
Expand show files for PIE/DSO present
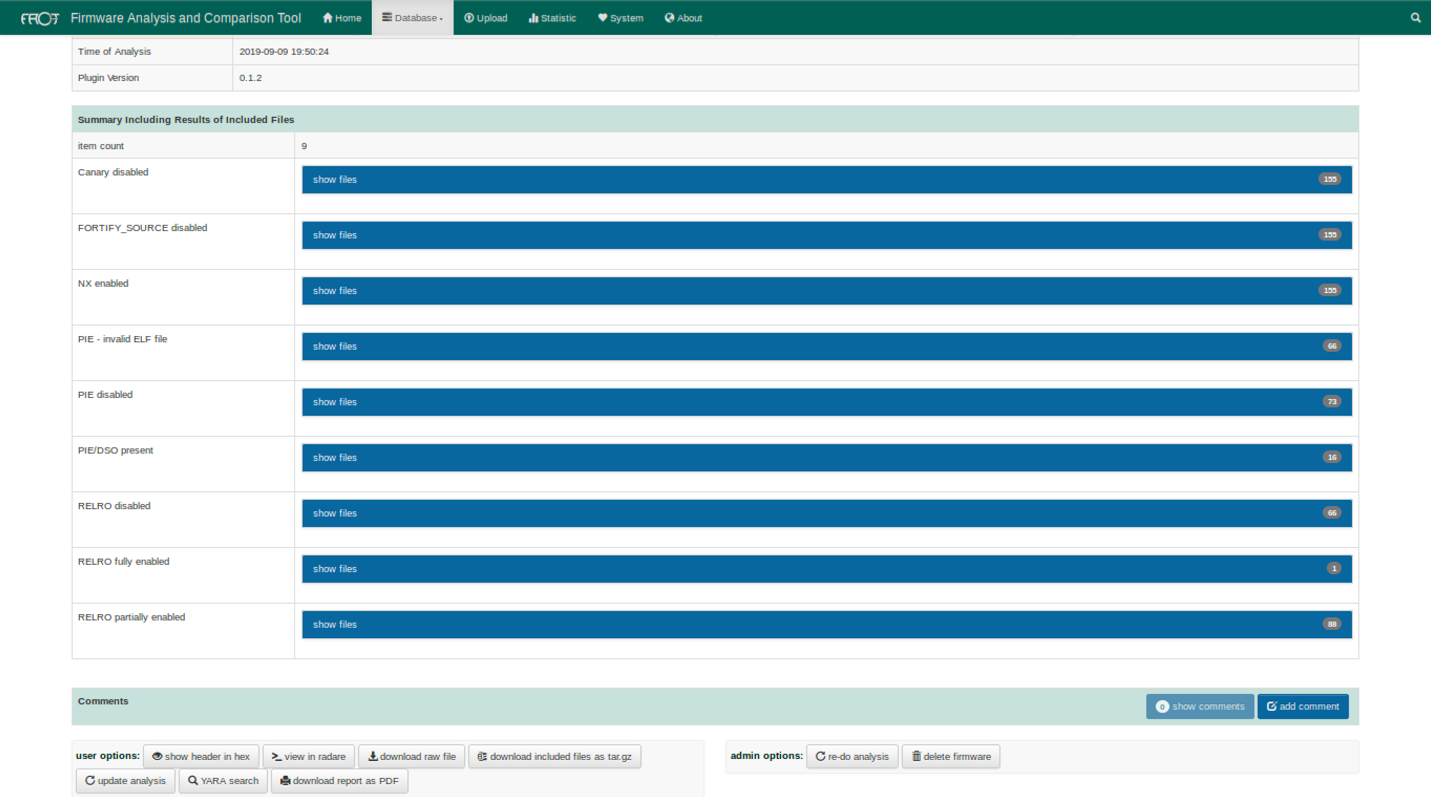pyautogui.click(x=827, y=457)
